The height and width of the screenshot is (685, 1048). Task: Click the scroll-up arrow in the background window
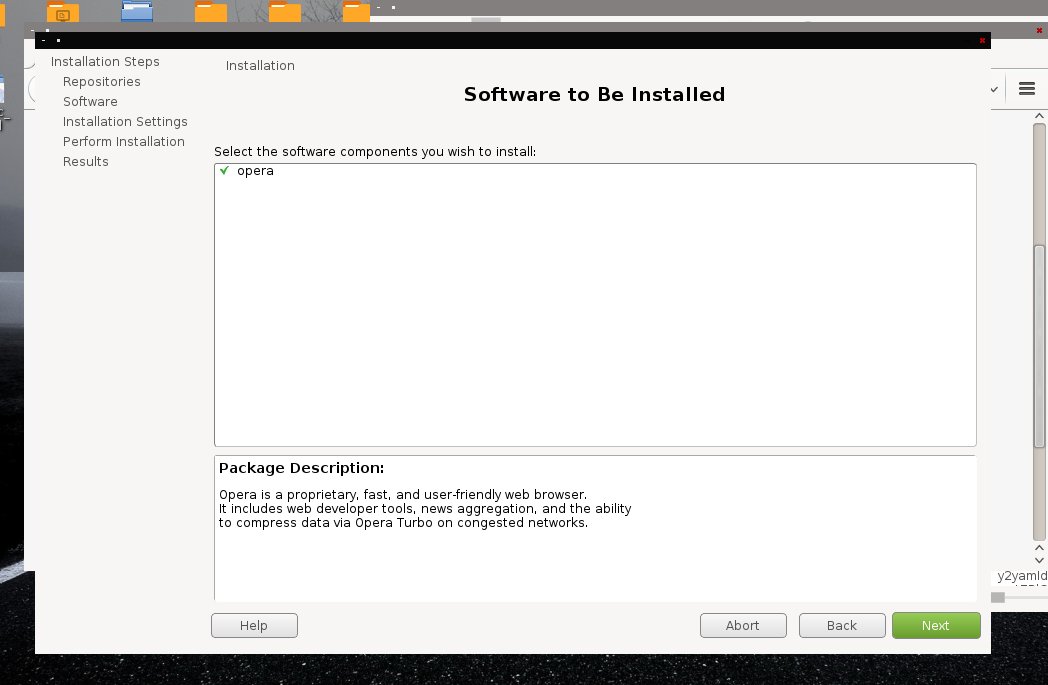pyautogui.click(x=1039, y=116)
